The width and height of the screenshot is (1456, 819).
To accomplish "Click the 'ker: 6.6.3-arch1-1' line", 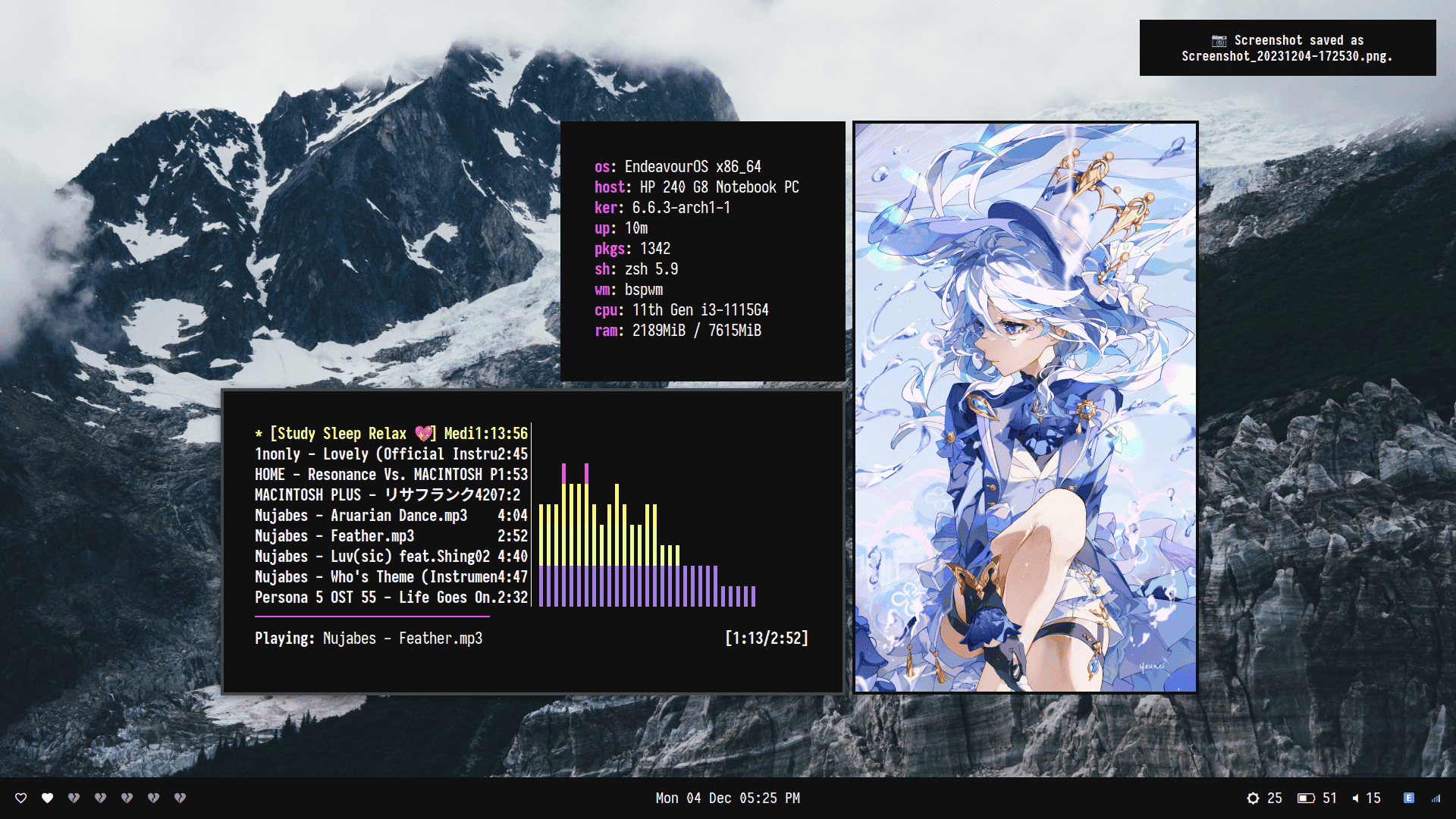I will coord(663,208).
